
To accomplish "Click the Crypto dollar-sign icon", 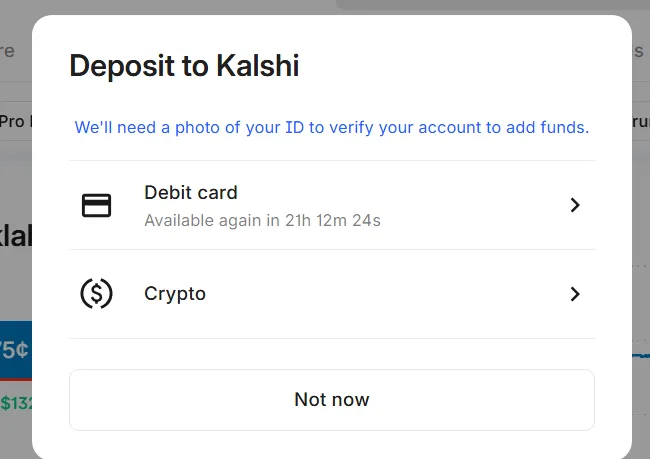I will 96,294.
